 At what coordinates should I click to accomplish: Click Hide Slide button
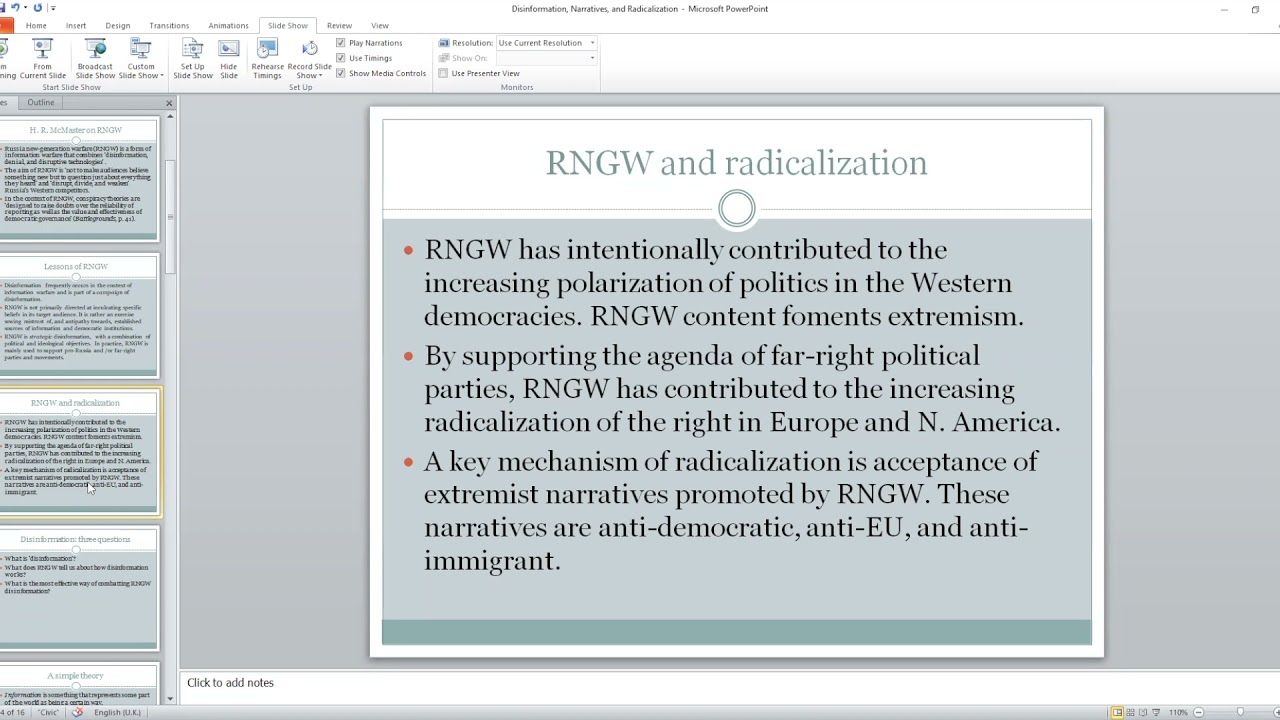click(229, 59)
